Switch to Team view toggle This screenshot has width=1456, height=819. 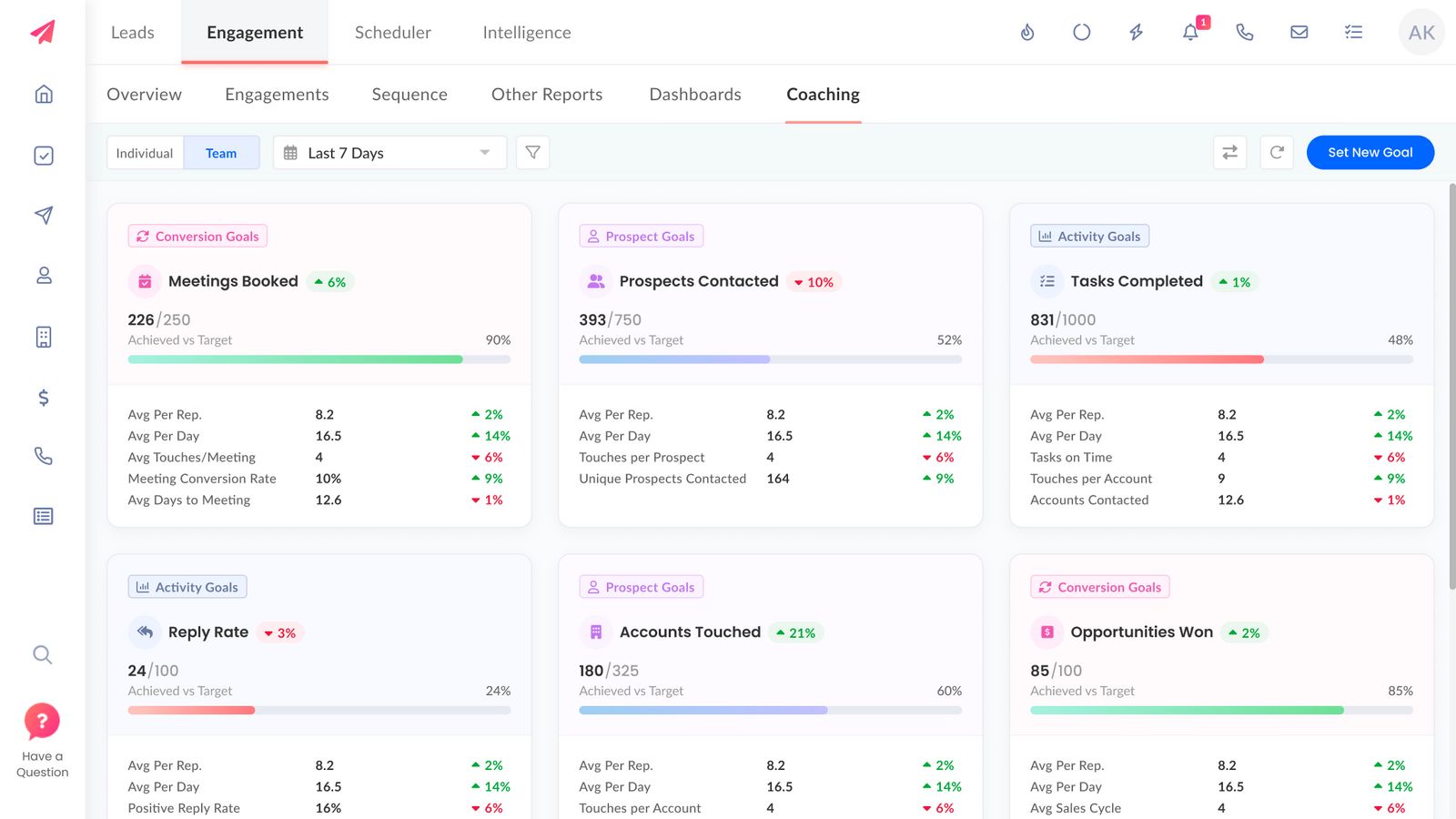point(221,152)
